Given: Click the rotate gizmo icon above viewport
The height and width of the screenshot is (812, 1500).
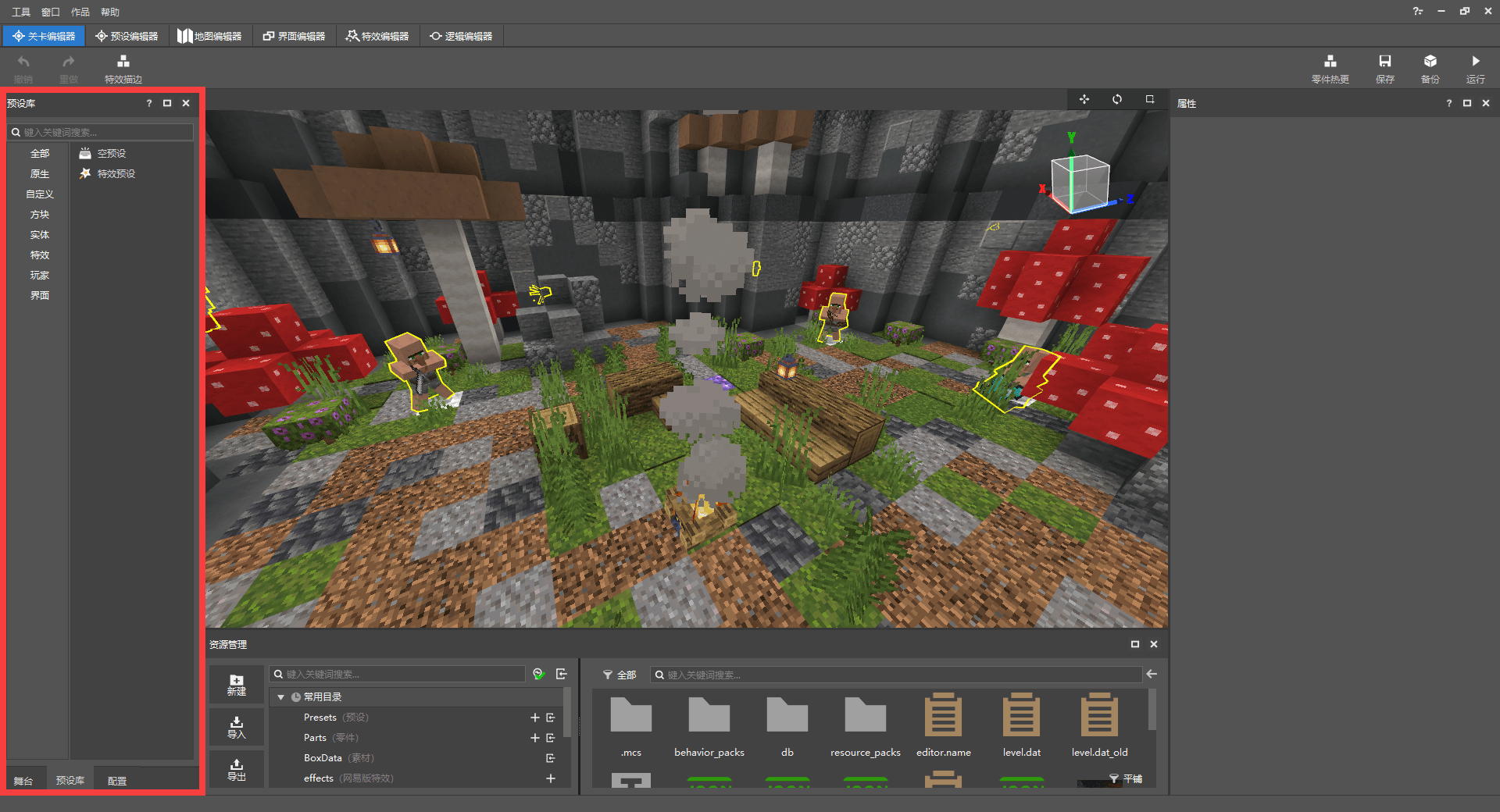Looking at the screenshot, I should [1117, 99].
